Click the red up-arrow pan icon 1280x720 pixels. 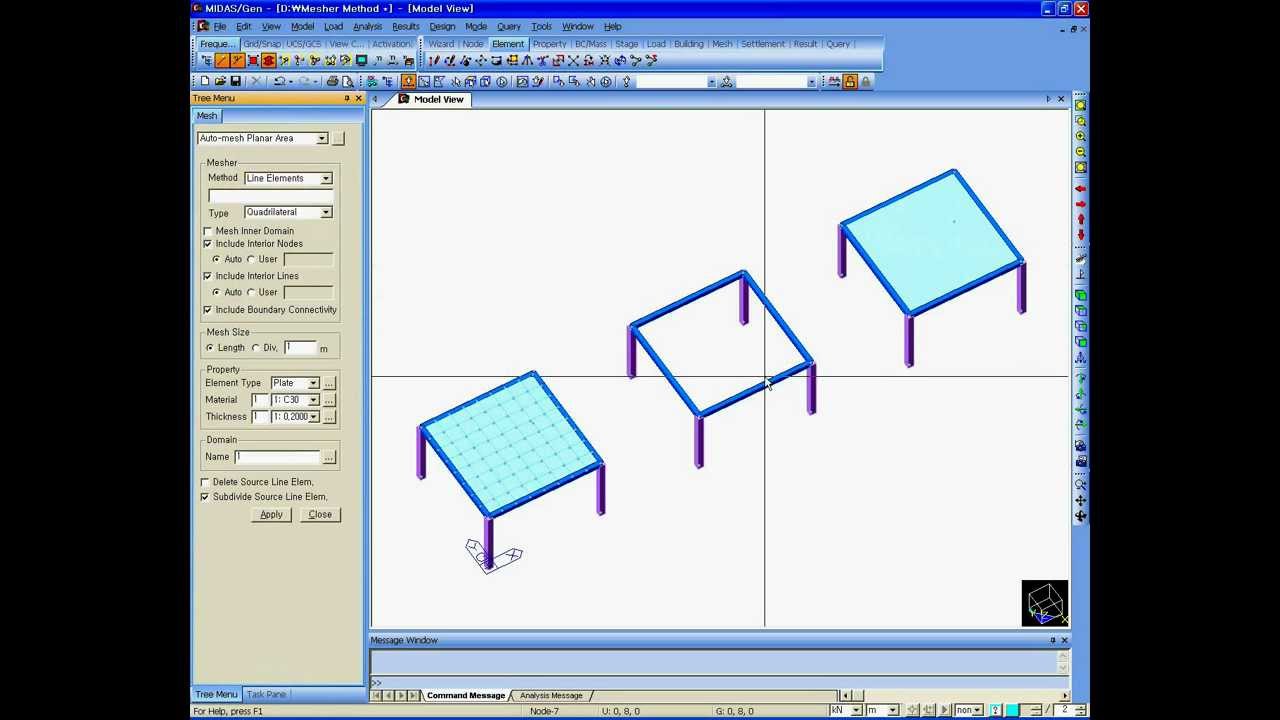[x=1080, y=219]
